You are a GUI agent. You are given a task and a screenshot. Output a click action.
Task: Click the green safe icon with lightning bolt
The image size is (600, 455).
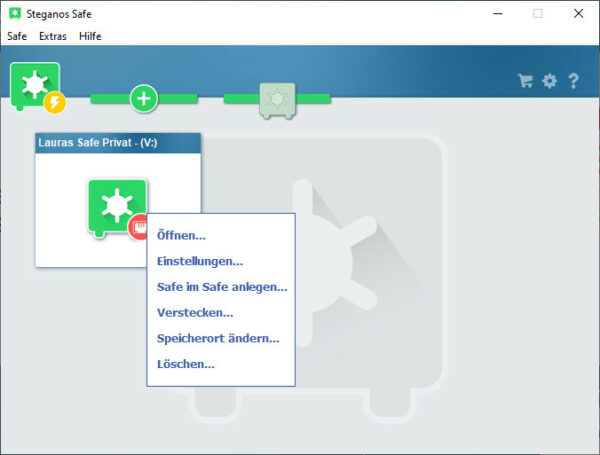pyautogui.click(x=35, y=86)
